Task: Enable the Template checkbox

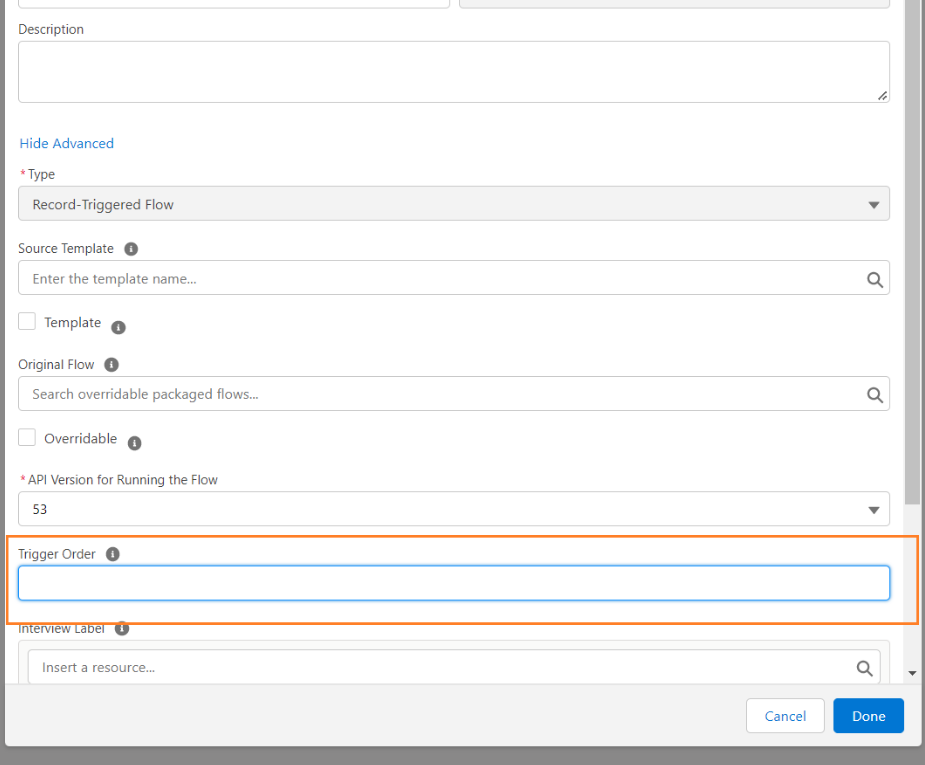Action: click(27, 321)
